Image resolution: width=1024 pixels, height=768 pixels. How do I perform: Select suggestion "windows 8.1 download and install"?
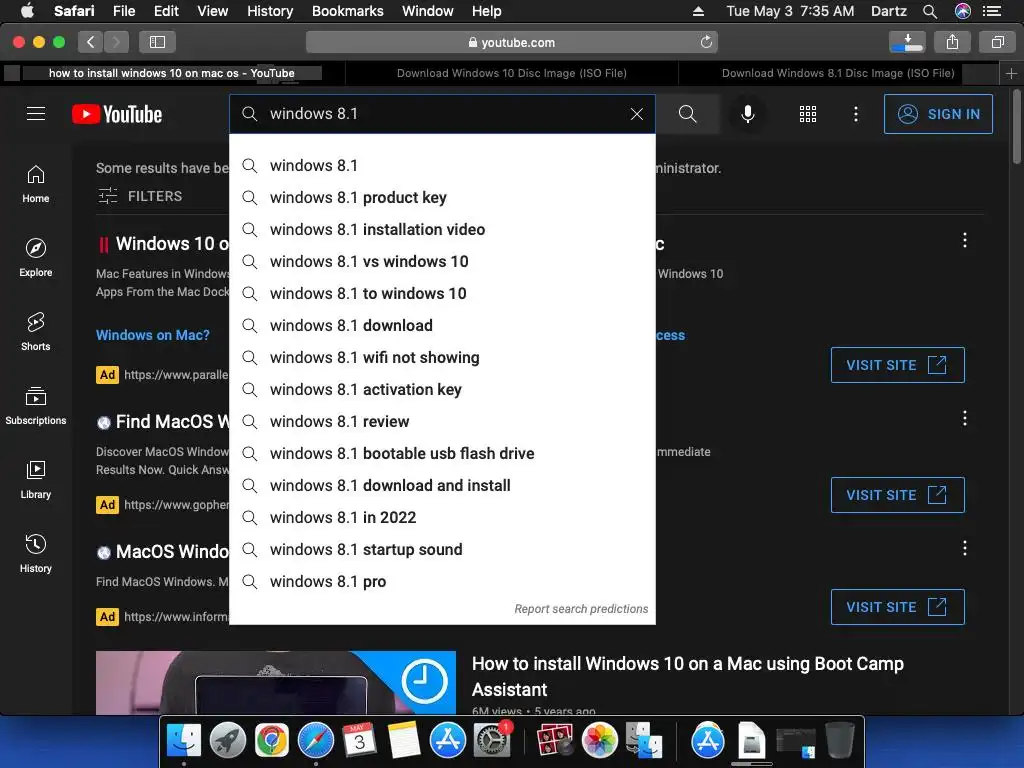[x=442, y=485]
